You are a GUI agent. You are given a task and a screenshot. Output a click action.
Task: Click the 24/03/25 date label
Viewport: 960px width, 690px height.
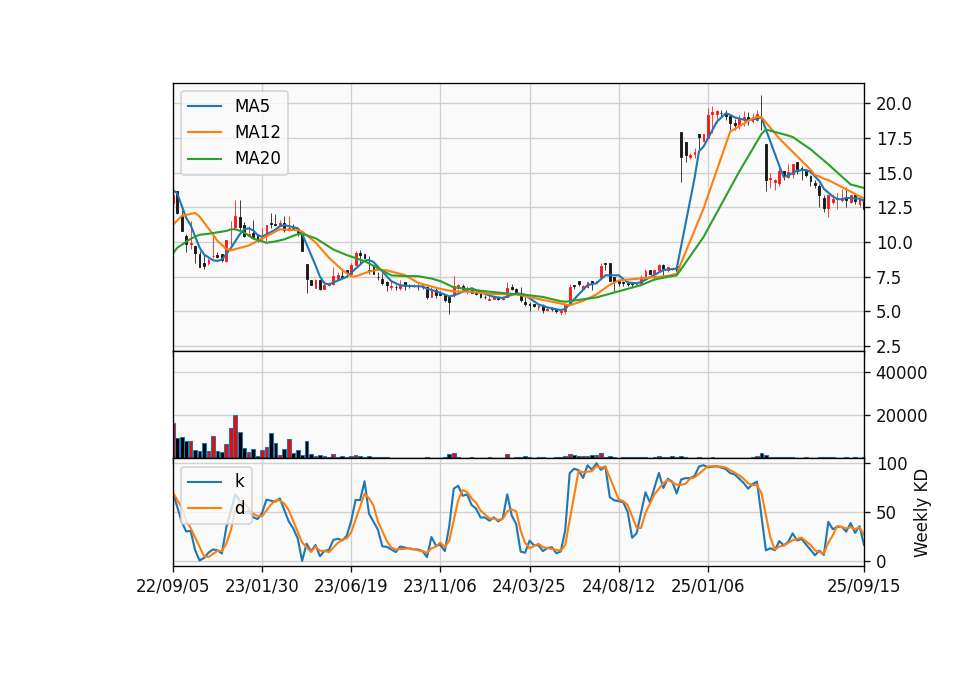pos(529,586)
